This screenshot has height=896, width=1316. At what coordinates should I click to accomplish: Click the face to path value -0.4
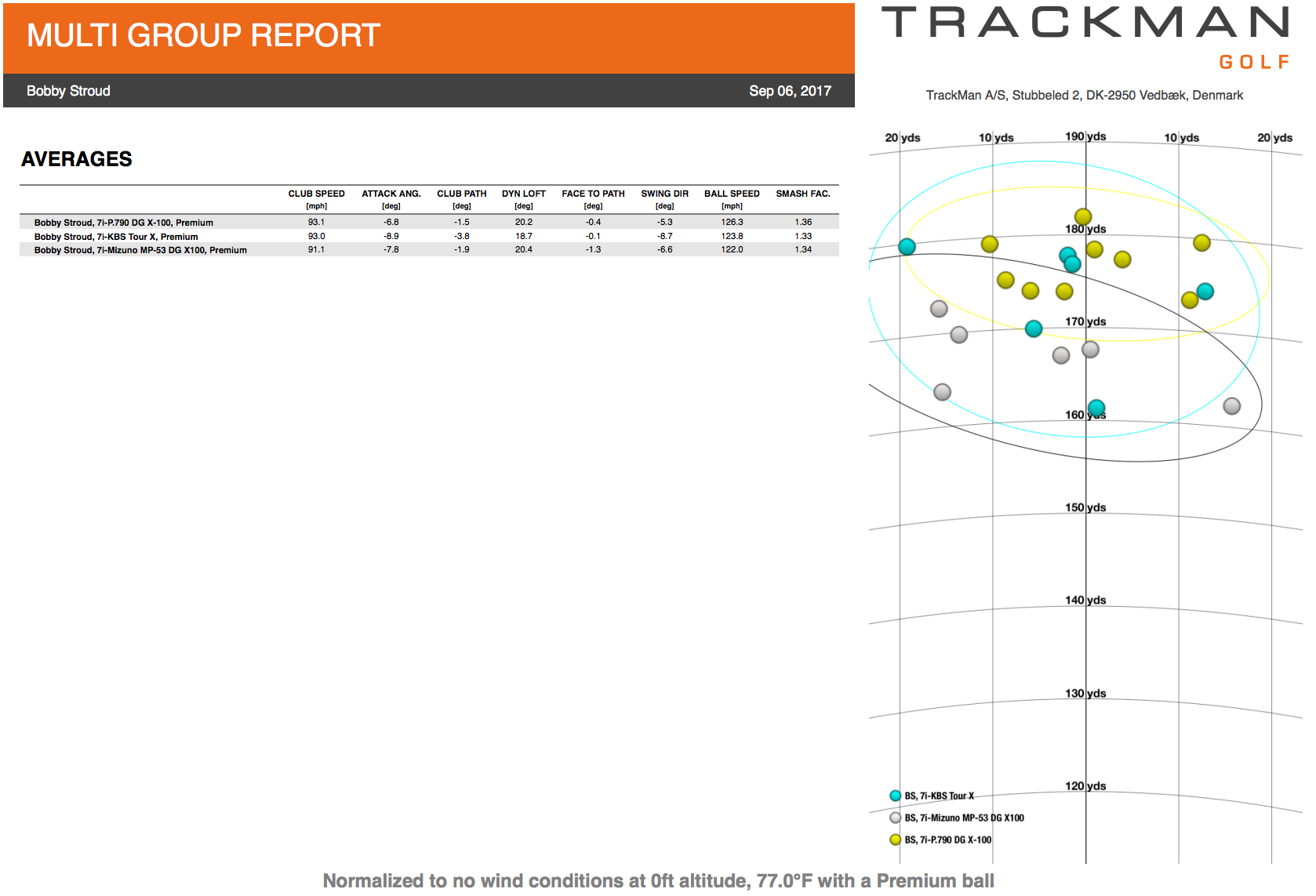point(594,223)
